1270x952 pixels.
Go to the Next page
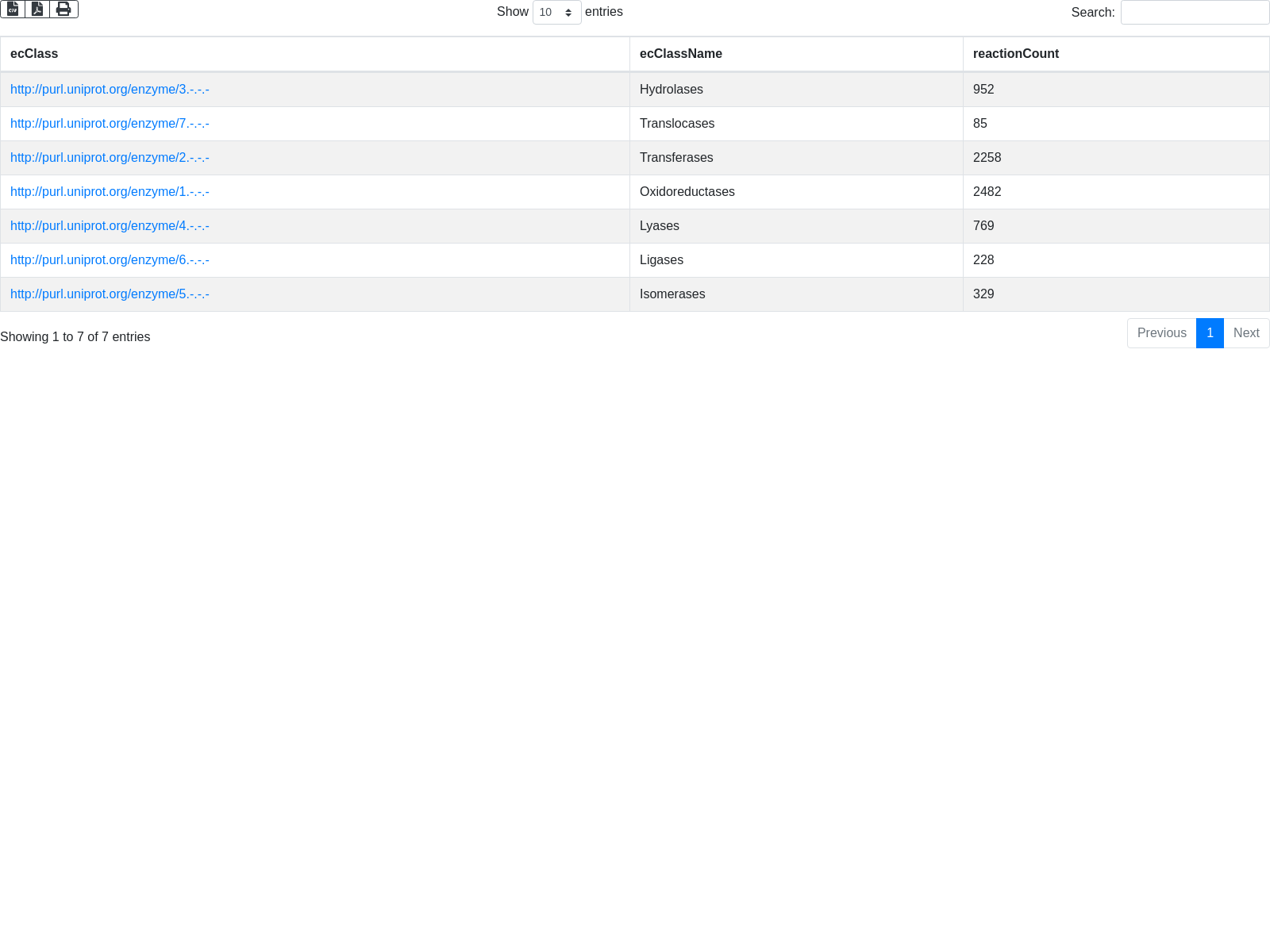tap(1245, 333)
